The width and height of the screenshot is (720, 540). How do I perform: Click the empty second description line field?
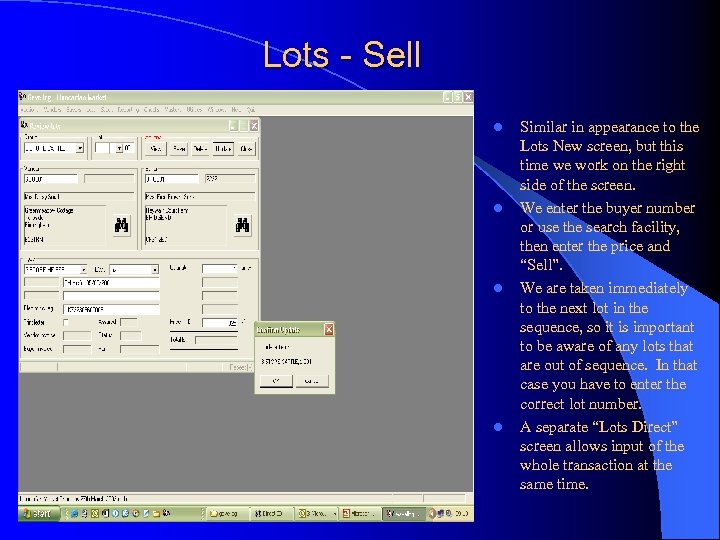(112, 296)
